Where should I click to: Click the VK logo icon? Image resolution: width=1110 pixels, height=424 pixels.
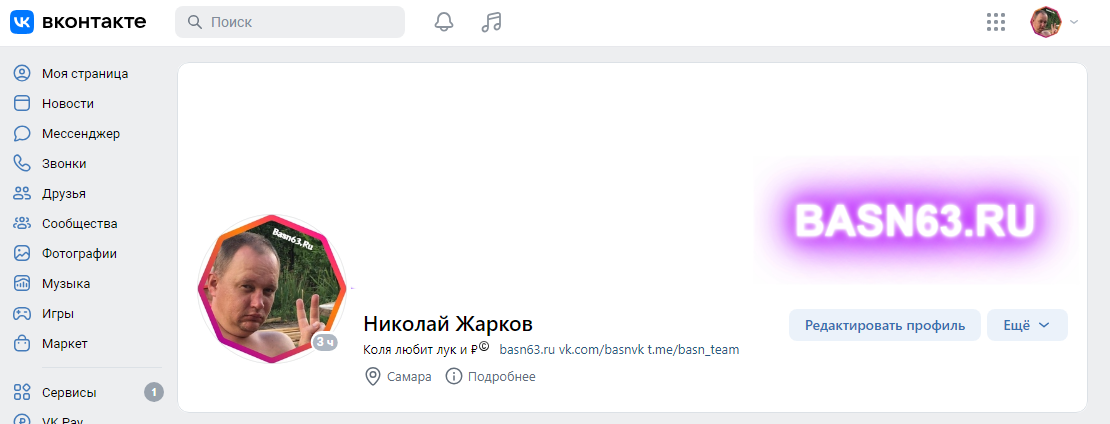click(x=21, y=22)
